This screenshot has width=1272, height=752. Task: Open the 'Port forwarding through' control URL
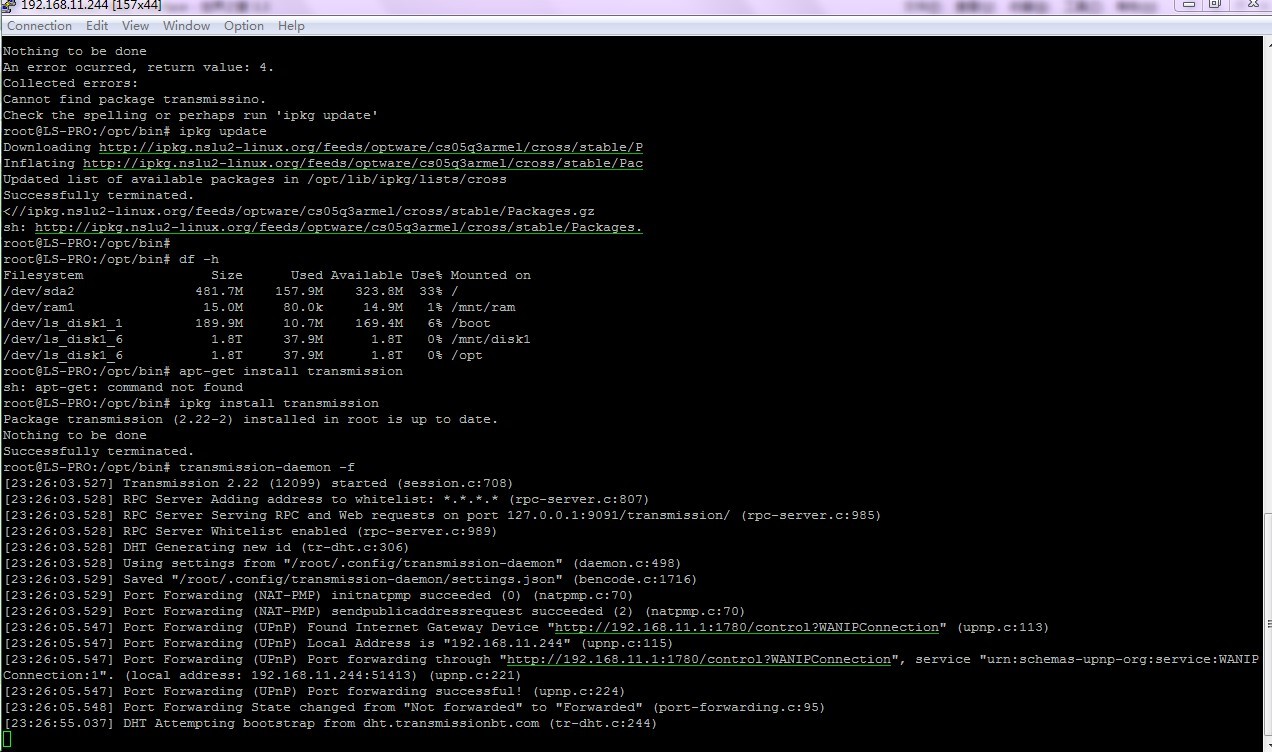point(699,660)
